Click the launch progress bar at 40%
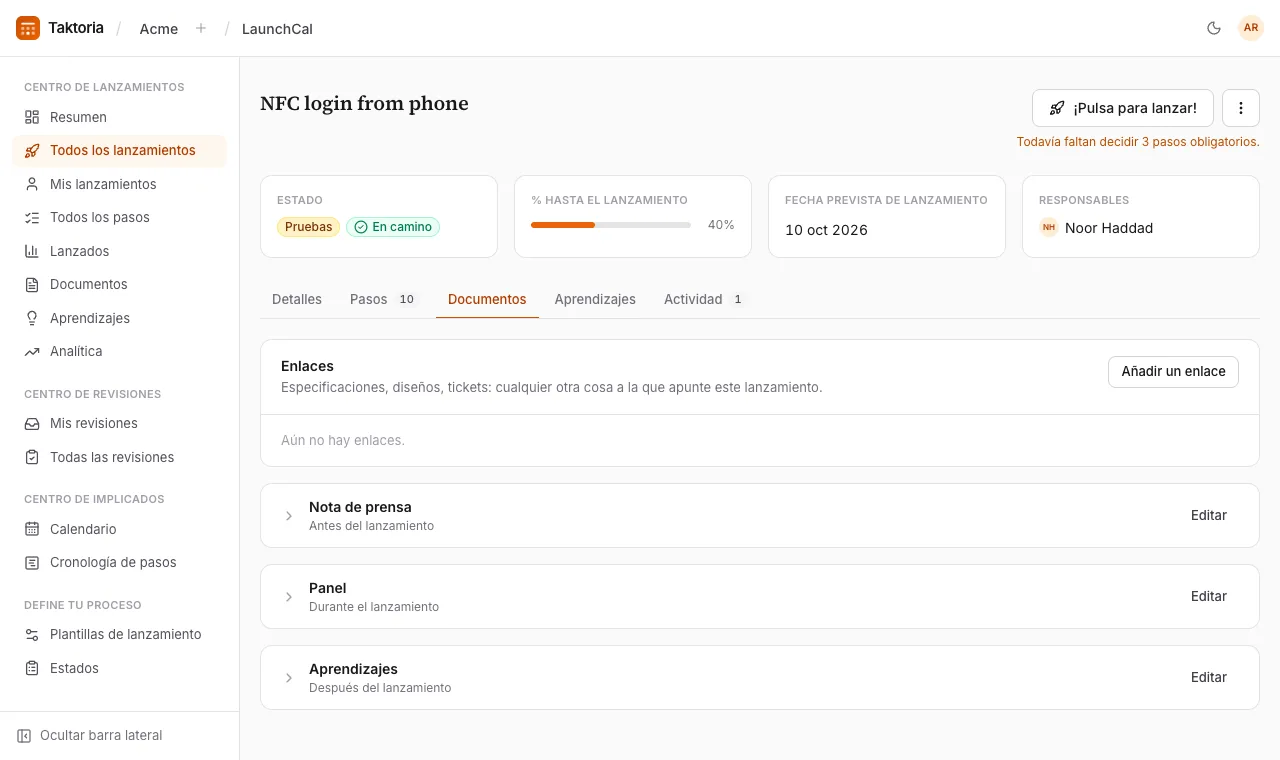Screen dimensions: 1280x760 point(611,225)
